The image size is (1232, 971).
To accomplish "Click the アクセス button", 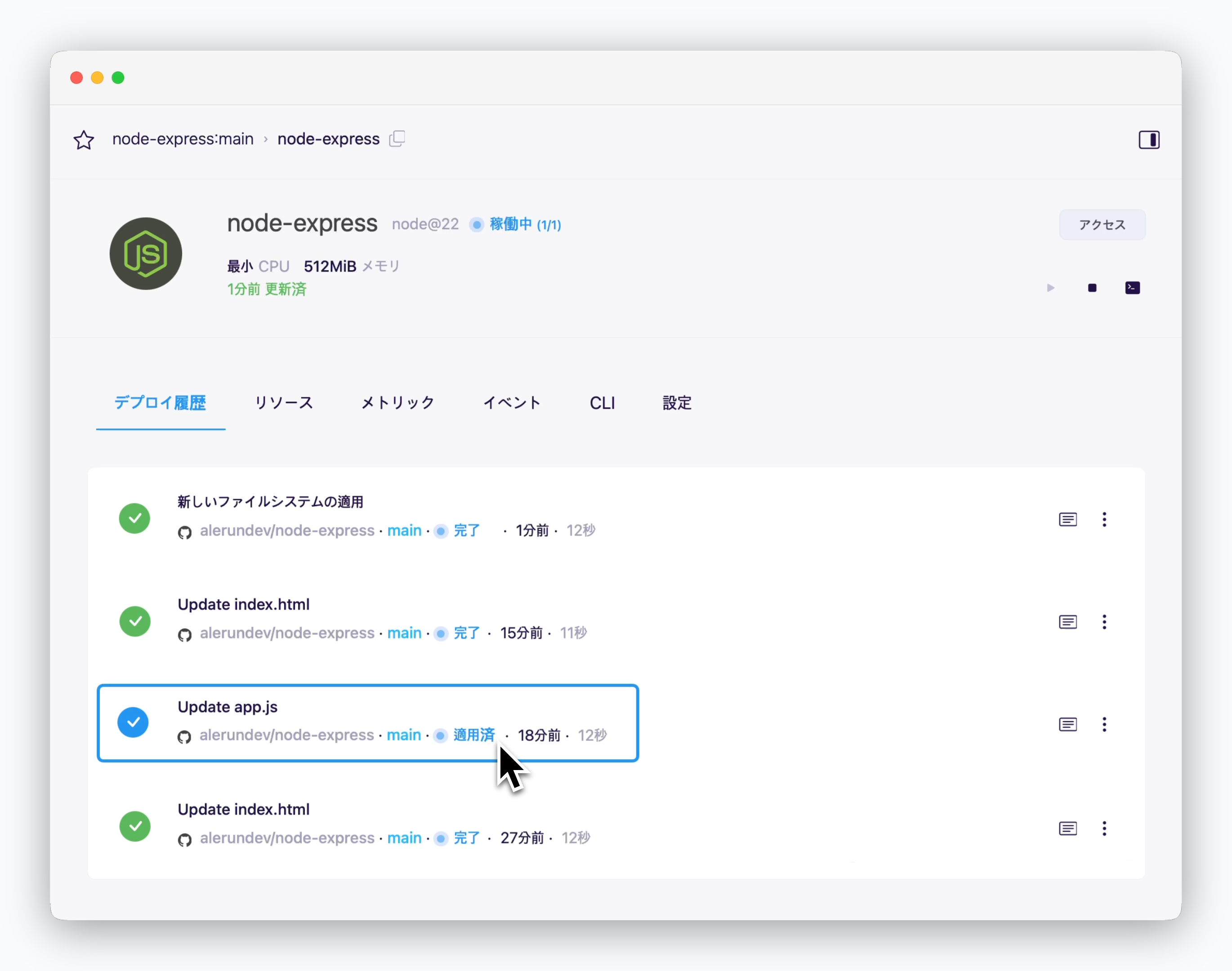I will (x=1102, y=225).
